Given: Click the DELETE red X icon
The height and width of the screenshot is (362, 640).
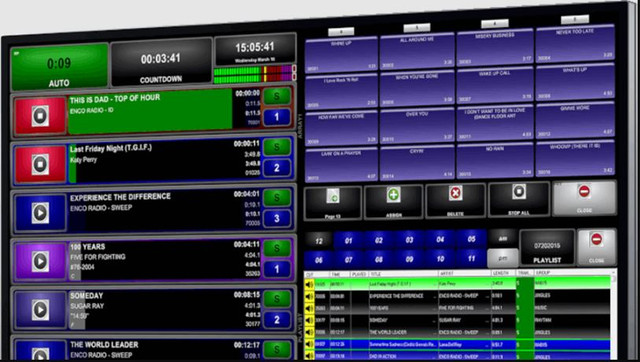Looking at the screenshot, I should pyautogui.click(x=455, y=193).
